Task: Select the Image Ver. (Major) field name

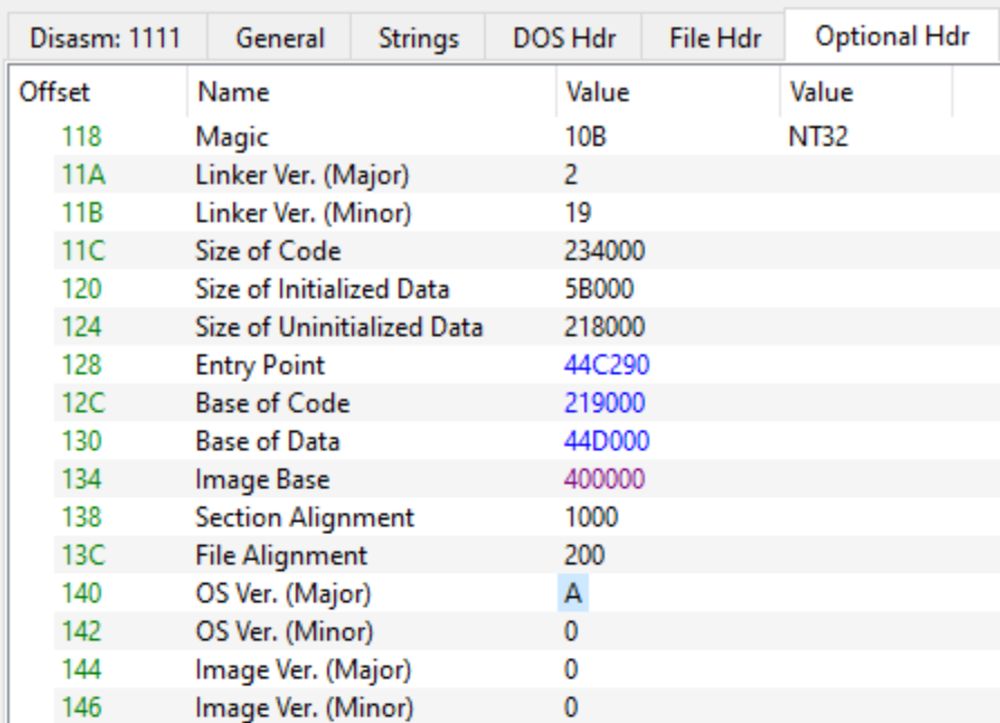Action: (304, 670)
